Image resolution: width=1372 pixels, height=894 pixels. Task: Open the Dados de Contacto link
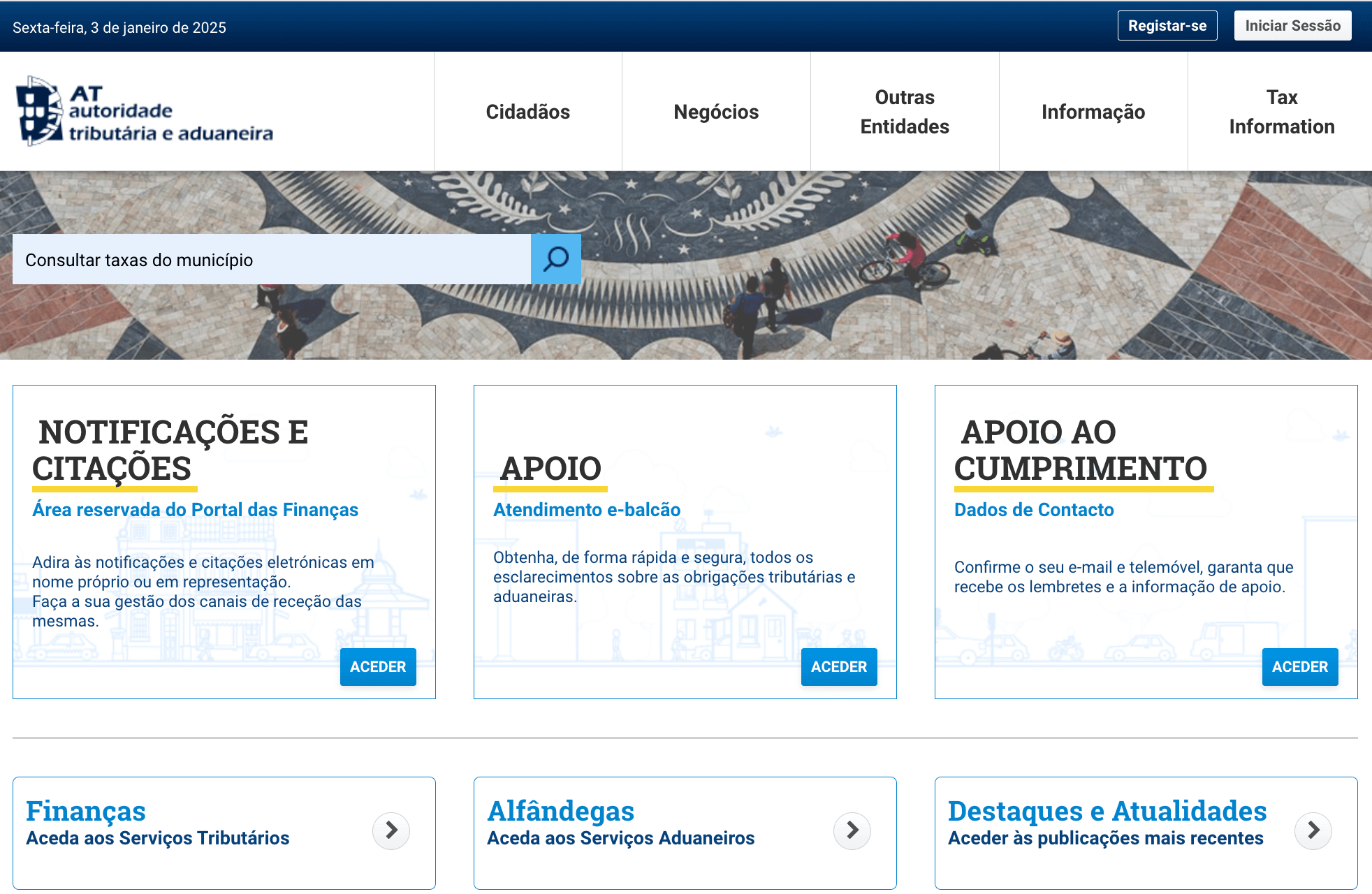point(1034,510)
